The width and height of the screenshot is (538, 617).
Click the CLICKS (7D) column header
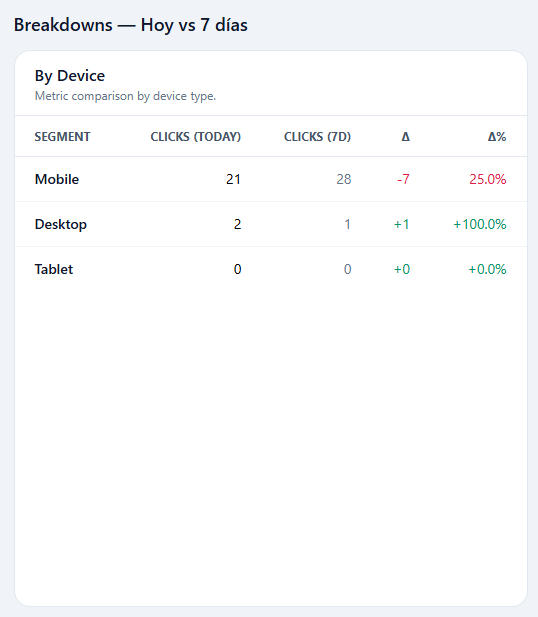click(x=317, y=137)
